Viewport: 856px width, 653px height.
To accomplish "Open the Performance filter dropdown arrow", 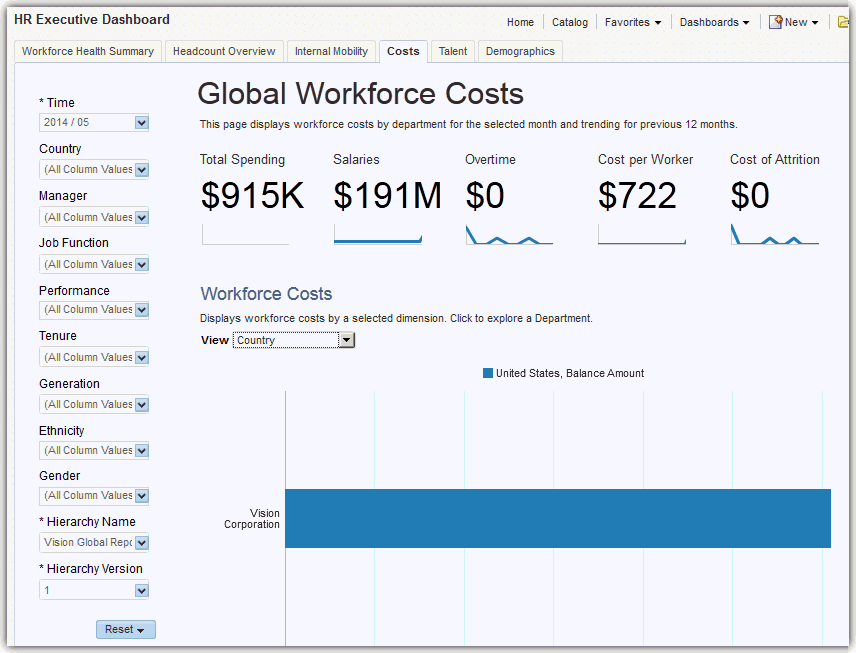I will (x=141, y=310).
